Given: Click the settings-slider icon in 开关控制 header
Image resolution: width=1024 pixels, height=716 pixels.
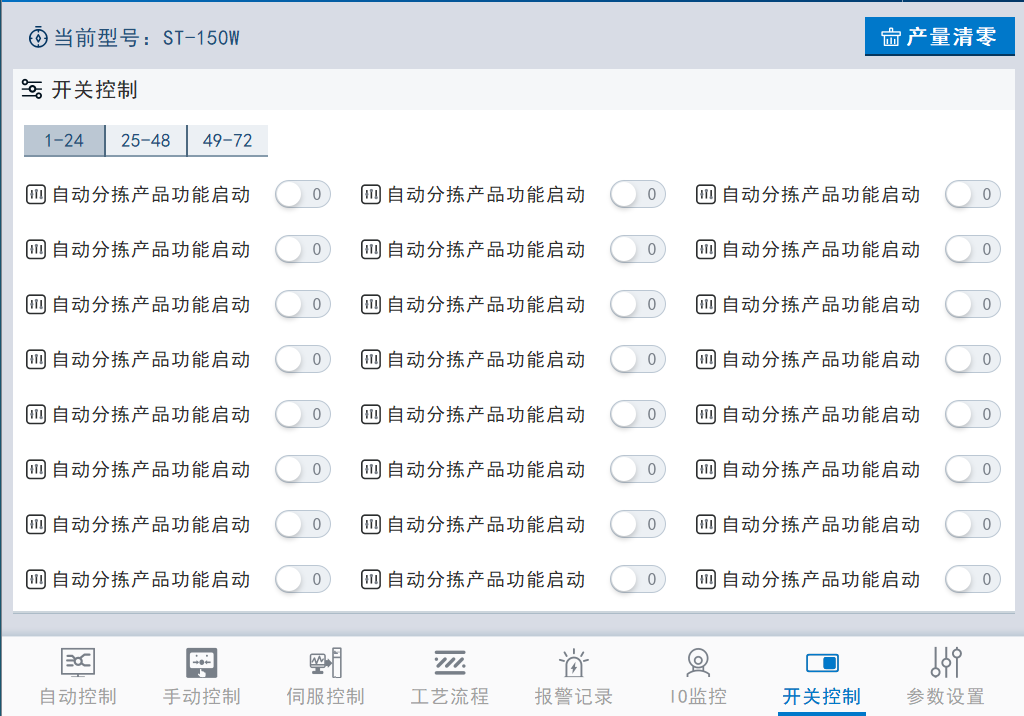Looking at the screenshot, I should tap(32, 90).
